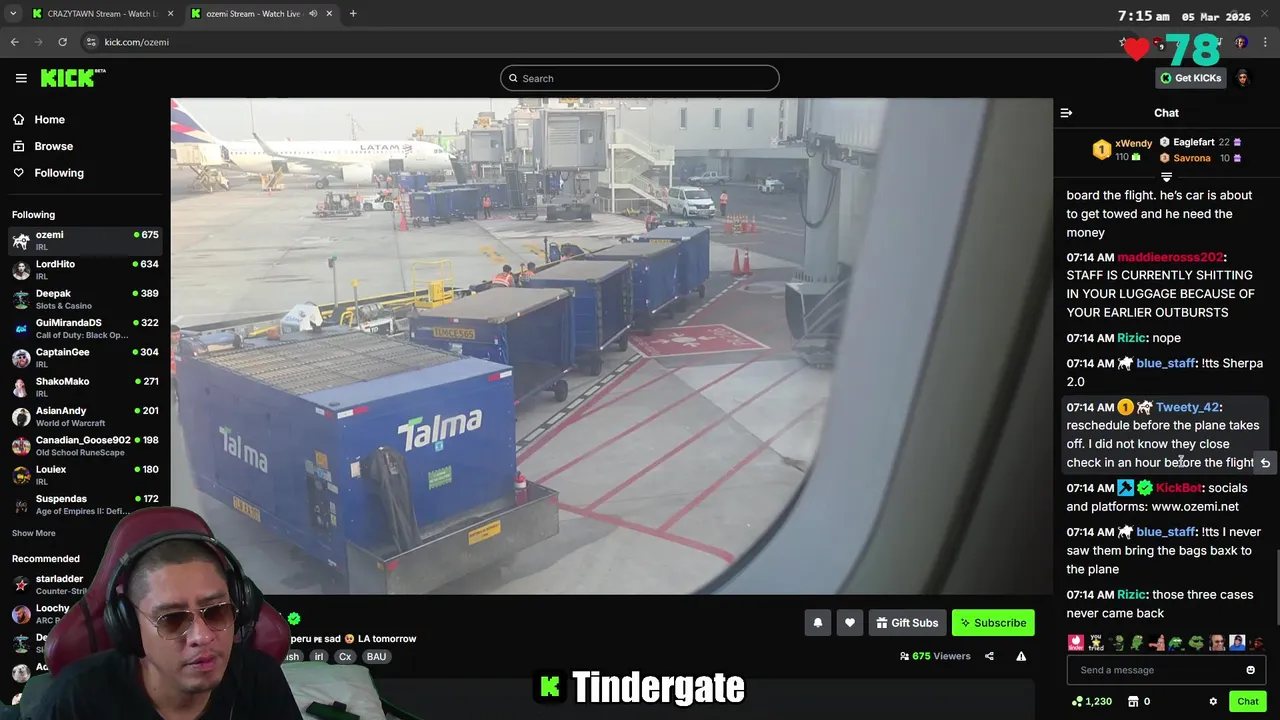The image size is (1280, 720).
Task: Follow the channel with the heart icon
Action: click(x=850, y=623)
